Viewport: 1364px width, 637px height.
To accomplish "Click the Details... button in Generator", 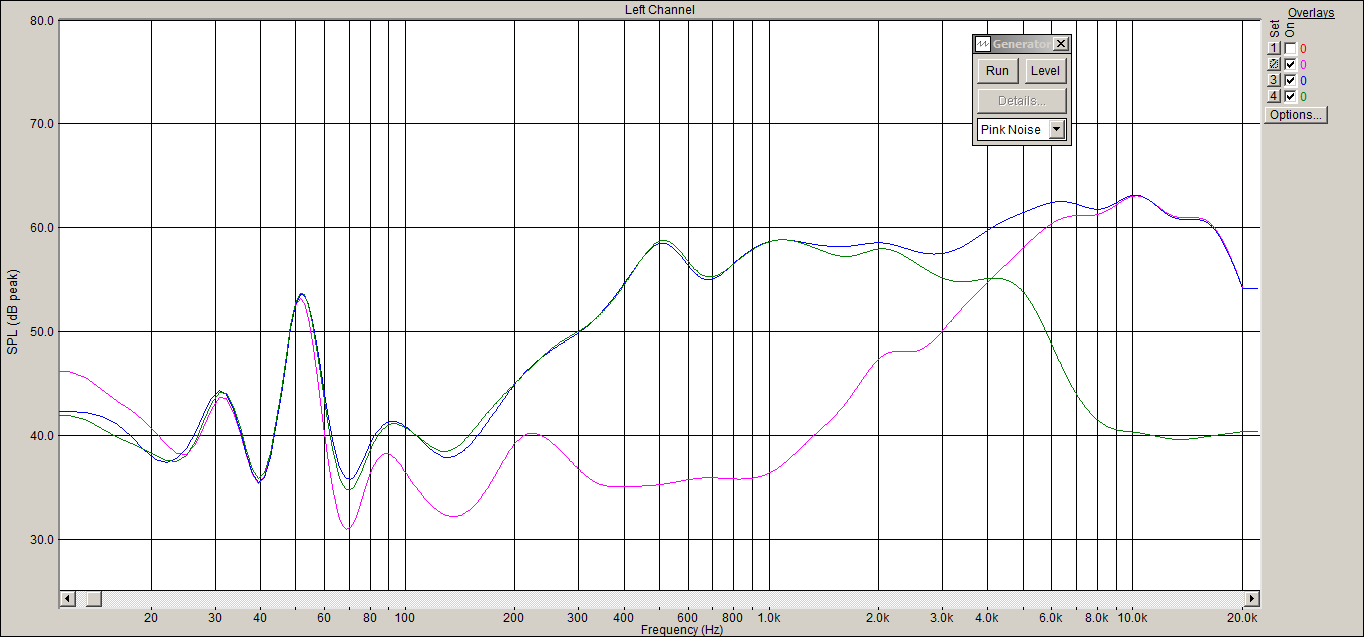I will 1022,101.
